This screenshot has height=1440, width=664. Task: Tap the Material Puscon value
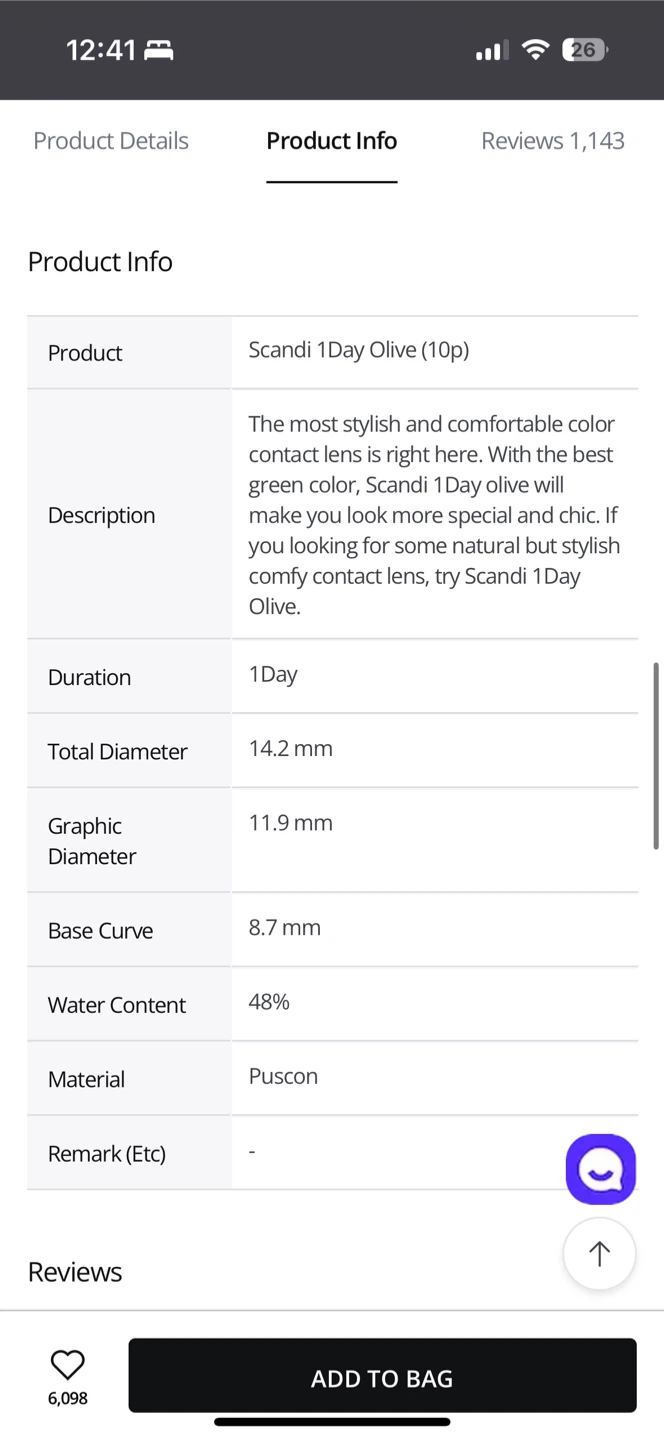[x=283, y=1077]
